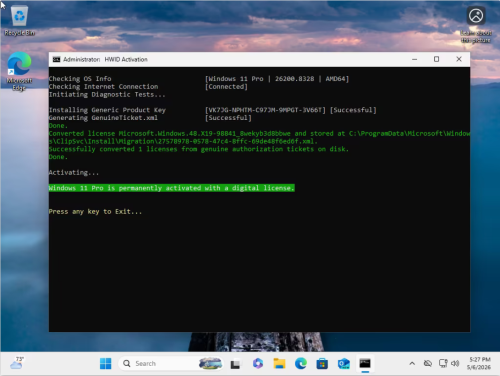Open Microsoft Edge from the taskbar
The height and width of the screenshot is (376, 500).
[301, 363]
